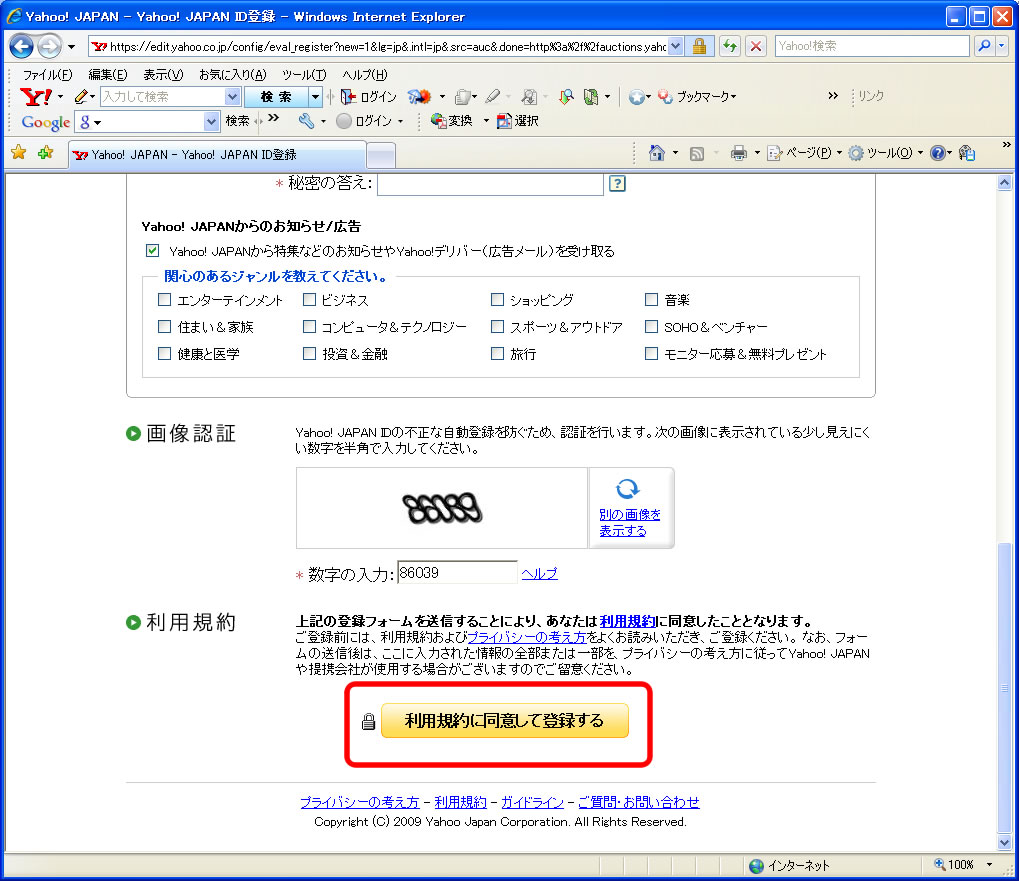Open the 検索 button dropdown arrow
Image resolution: width=1019 pixels, height=881 pixels.
(315, 97)
